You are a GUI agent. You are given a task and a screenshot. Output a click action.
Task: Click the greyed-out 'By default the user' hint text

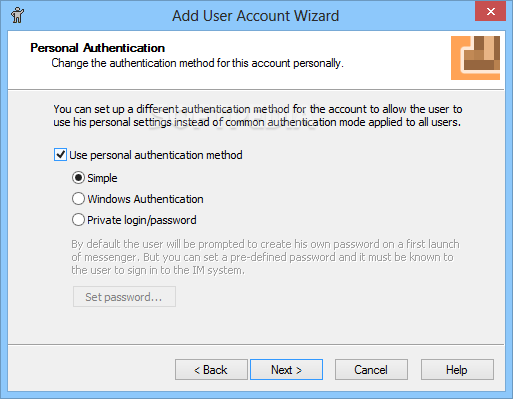[x=265, y=257]
